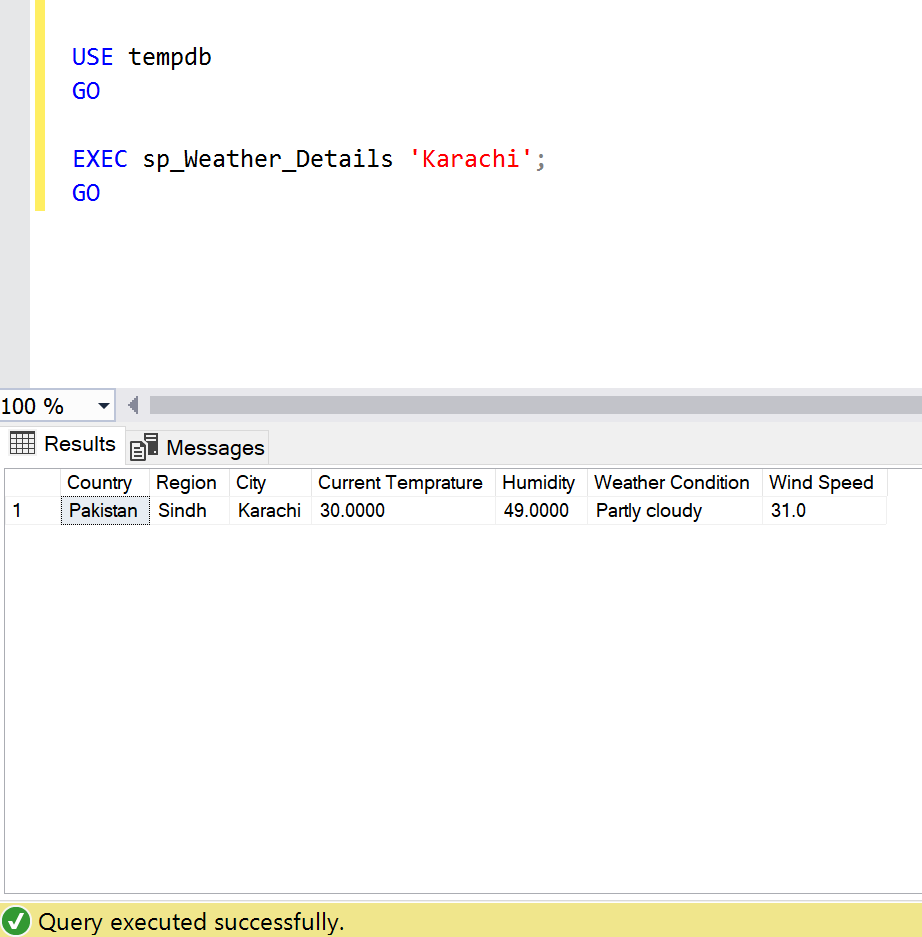This screenshot has height=937, width=922.
Task: Click the horizontal scrollbar left arrow
Action: click(132, 405)
